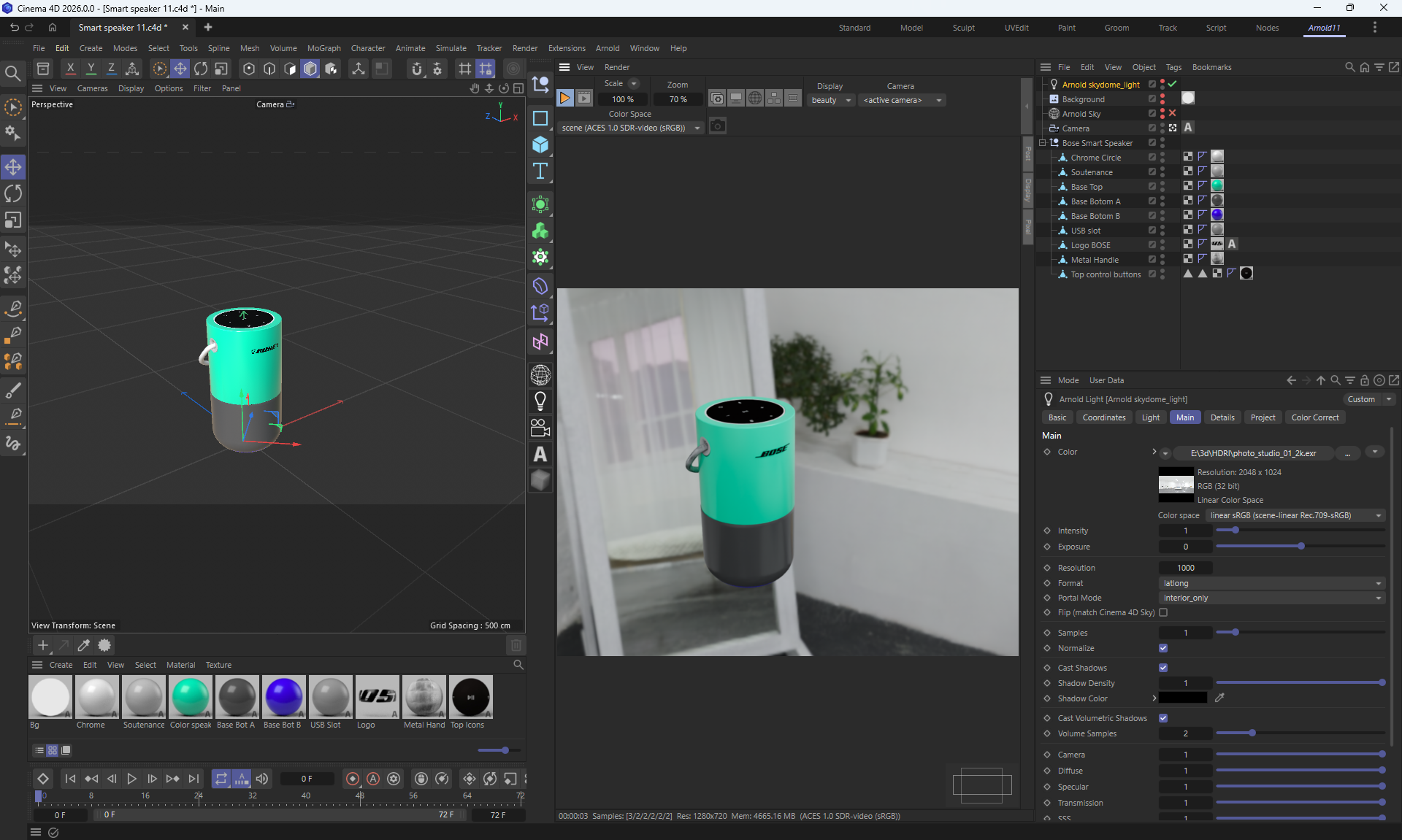Click the record active objects keyframe button
Viewport: 1402px width, 840px height.
(x=353, y=779)
